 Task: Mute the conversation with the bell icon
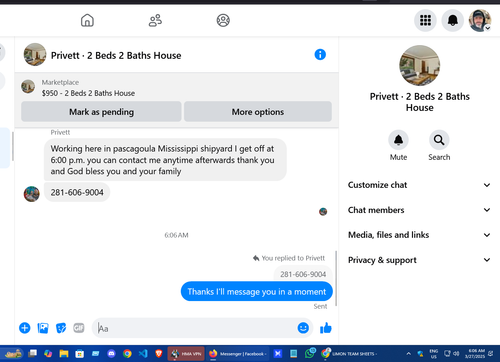[x=398, y=140]
